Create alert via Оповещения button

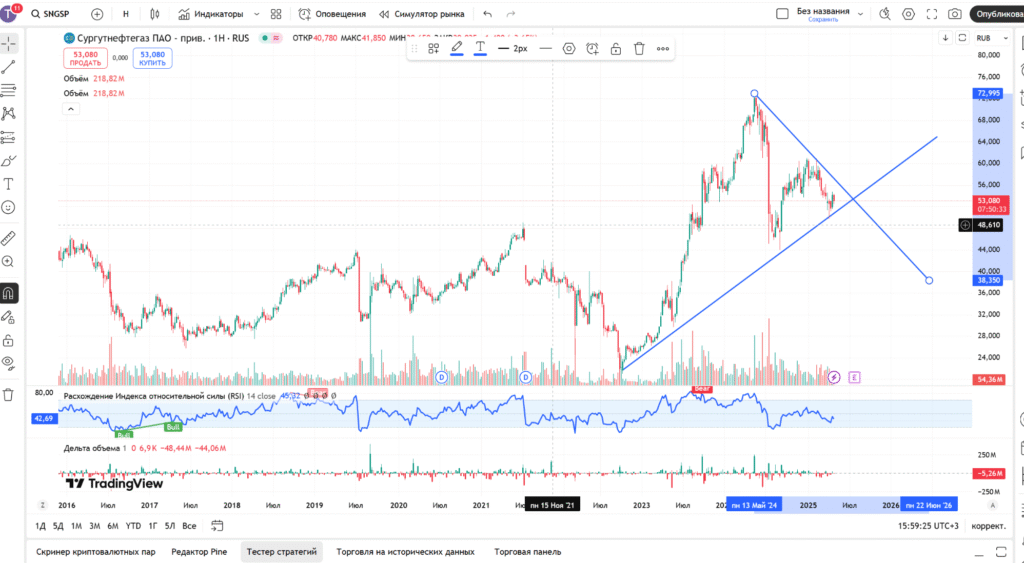332,14
